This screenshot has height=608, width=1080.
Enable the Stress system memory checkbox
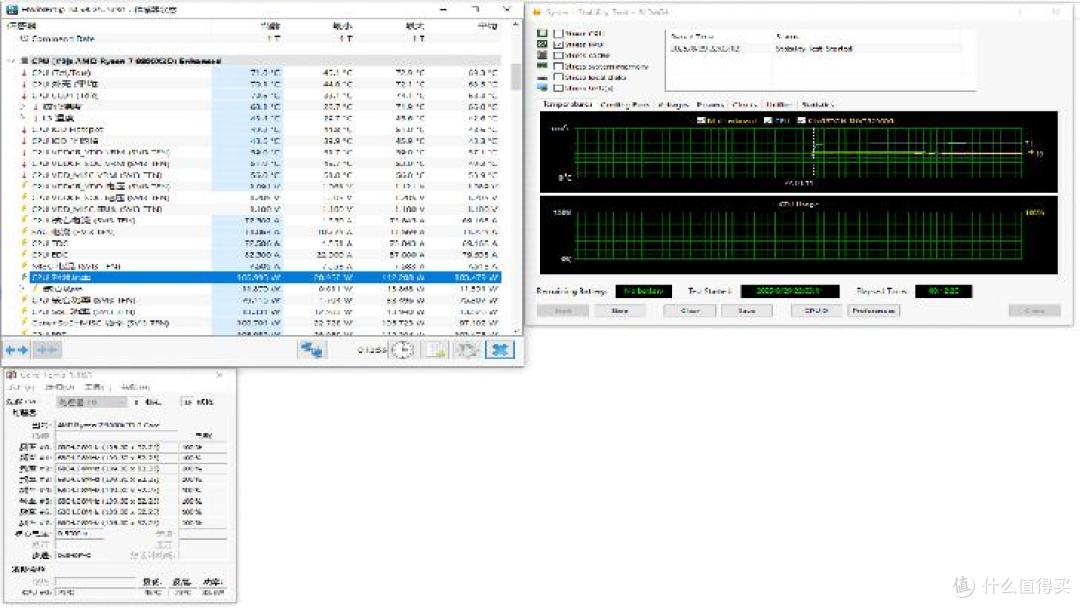559,66
